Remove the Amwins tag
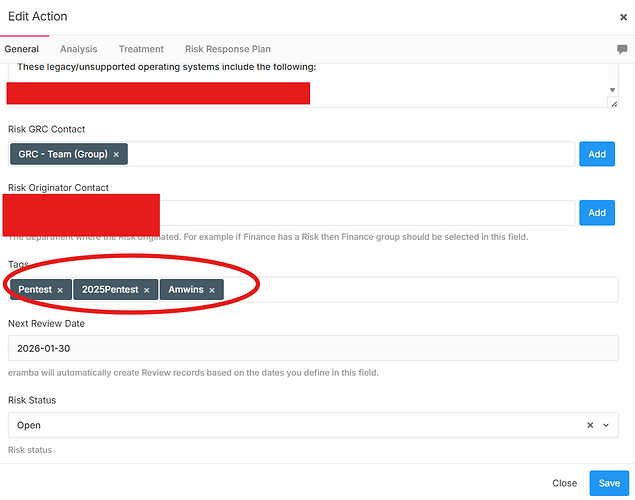This screenshot has height=500, width=635. point(212,290)
